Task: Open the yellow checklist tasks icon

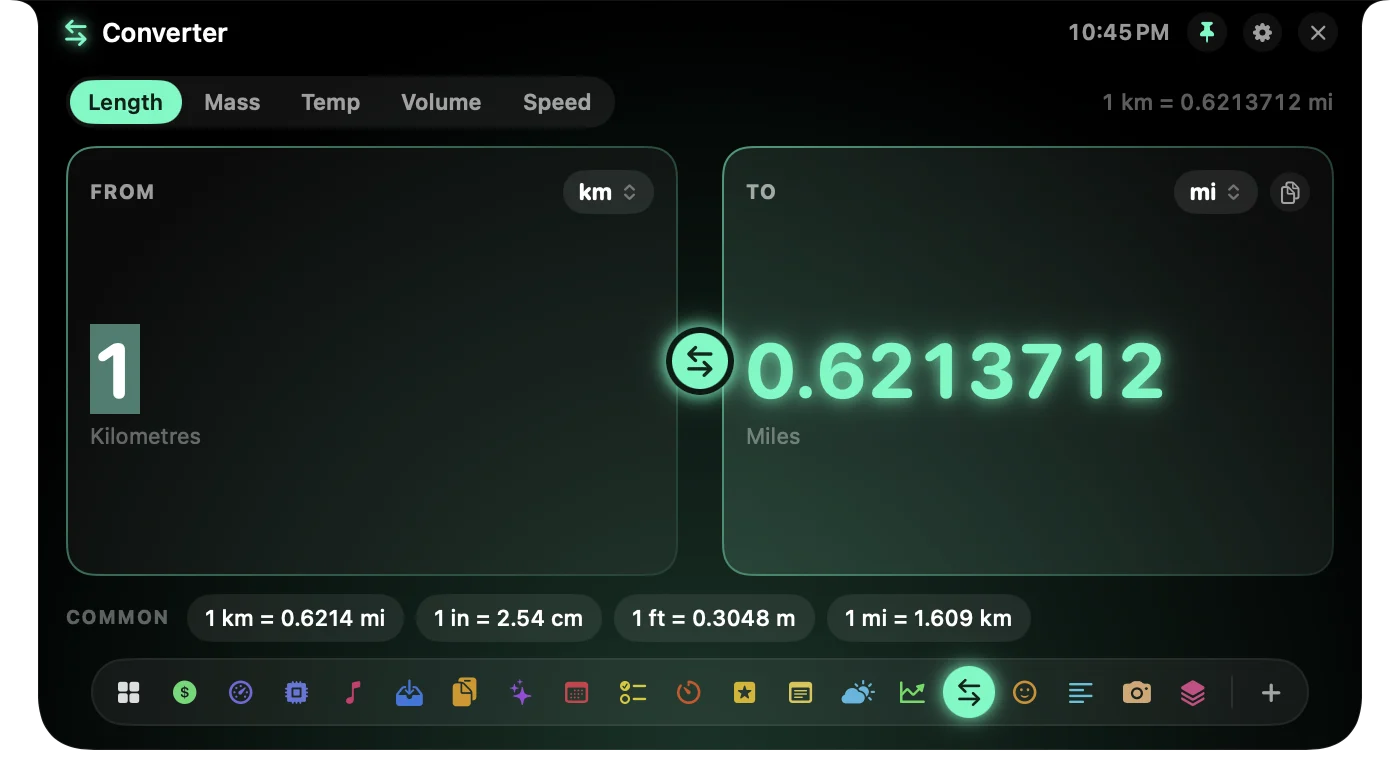Action: (632, 692)
